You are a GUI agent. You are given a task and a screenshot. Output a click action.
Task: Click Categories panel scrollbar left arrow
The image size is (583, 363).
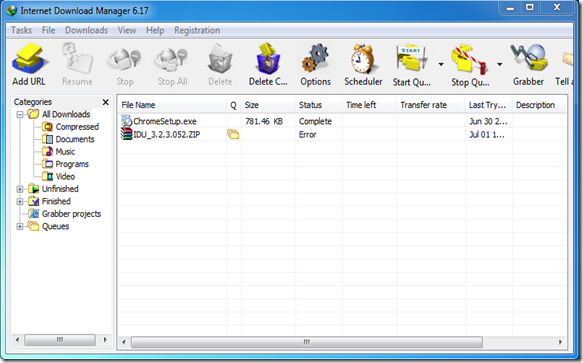17,340
